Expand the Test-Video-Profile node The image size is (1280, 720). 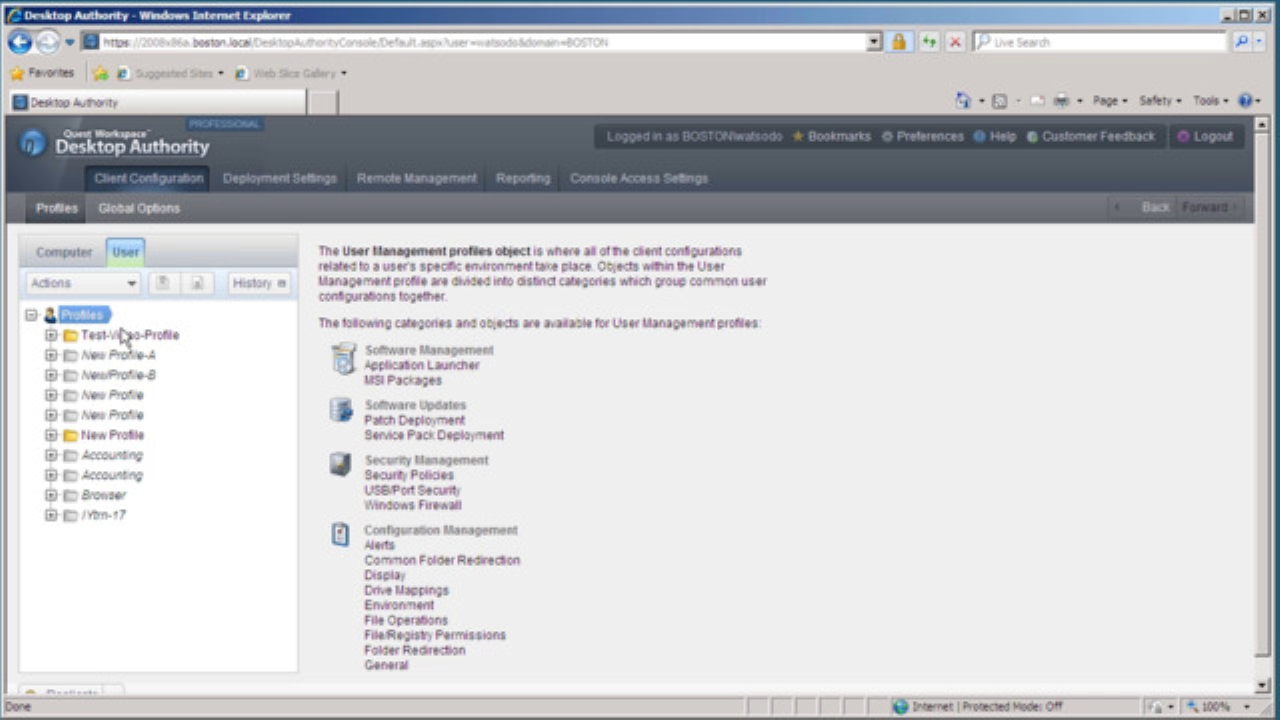click(x=51, y=335)
